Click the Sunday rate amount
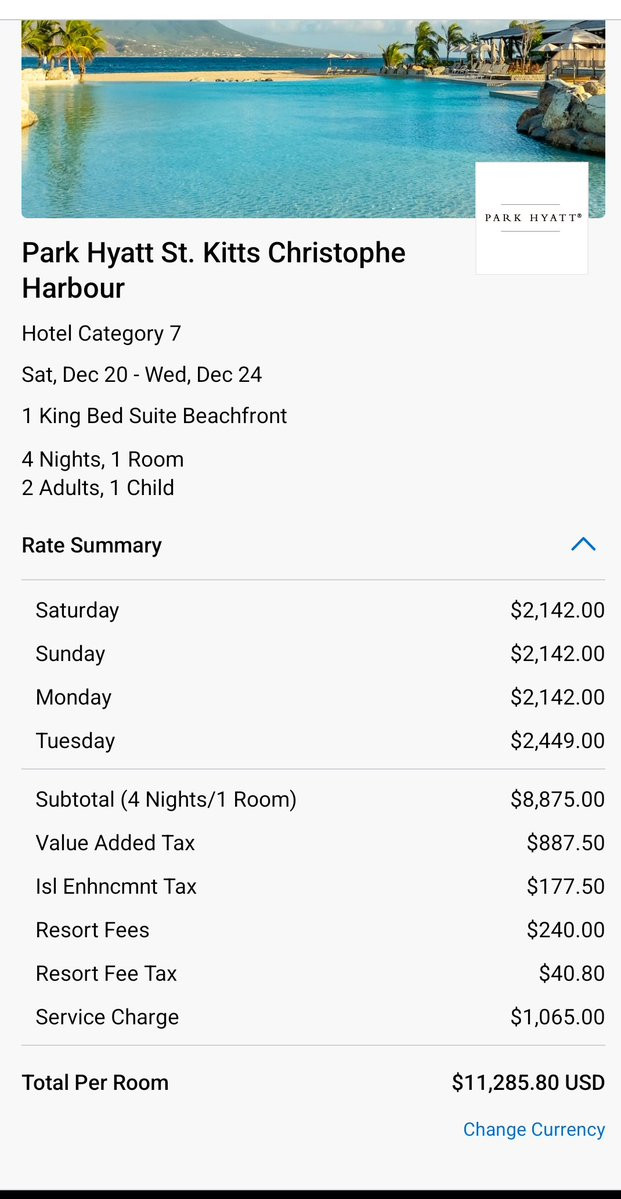621x1199 pixels. (558, 654)
